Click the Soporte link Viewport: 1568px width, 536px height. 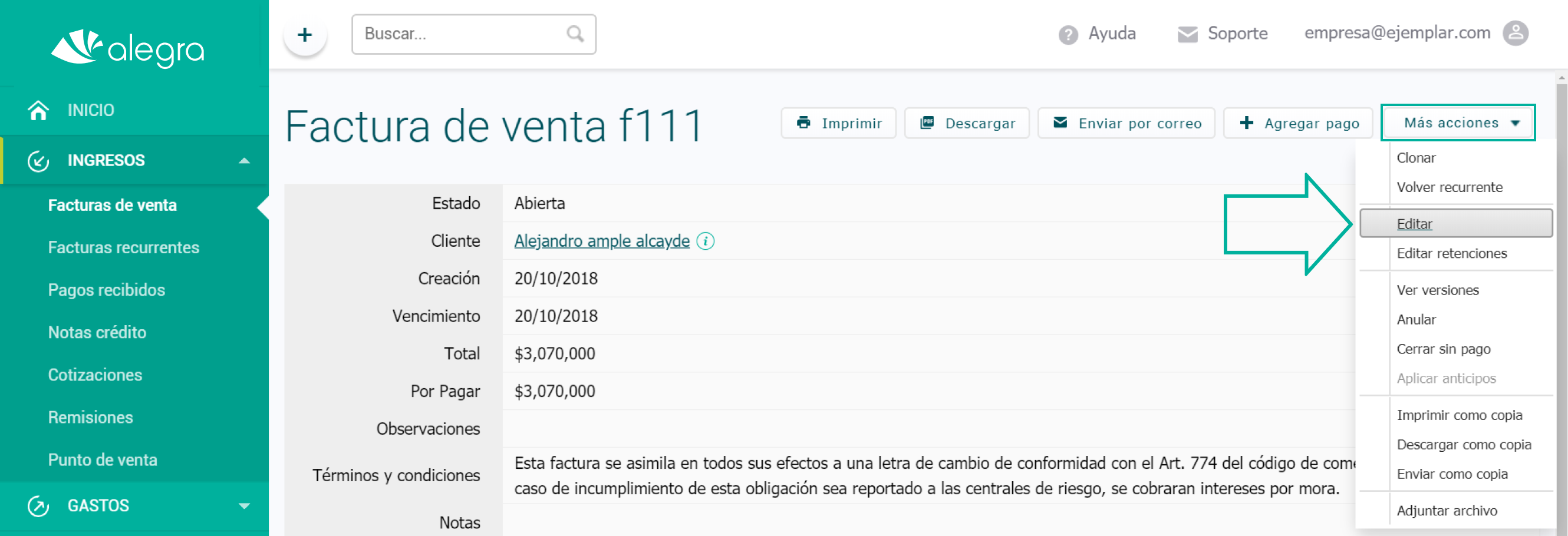[x=1237, y=34]
